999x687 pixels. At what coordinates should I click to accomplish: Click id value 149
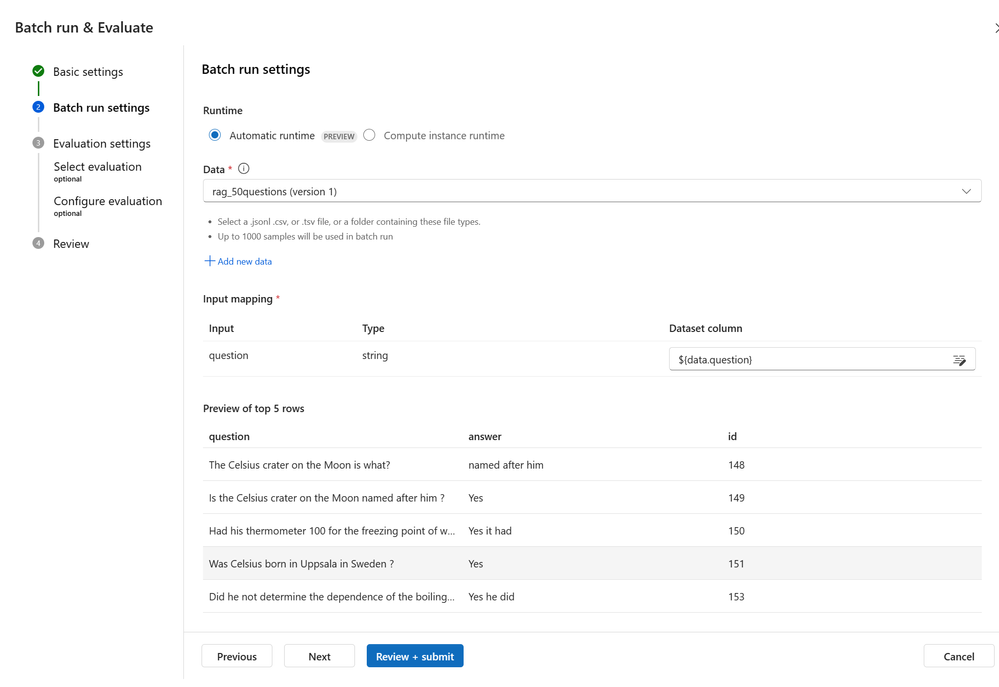click(737, 498)
